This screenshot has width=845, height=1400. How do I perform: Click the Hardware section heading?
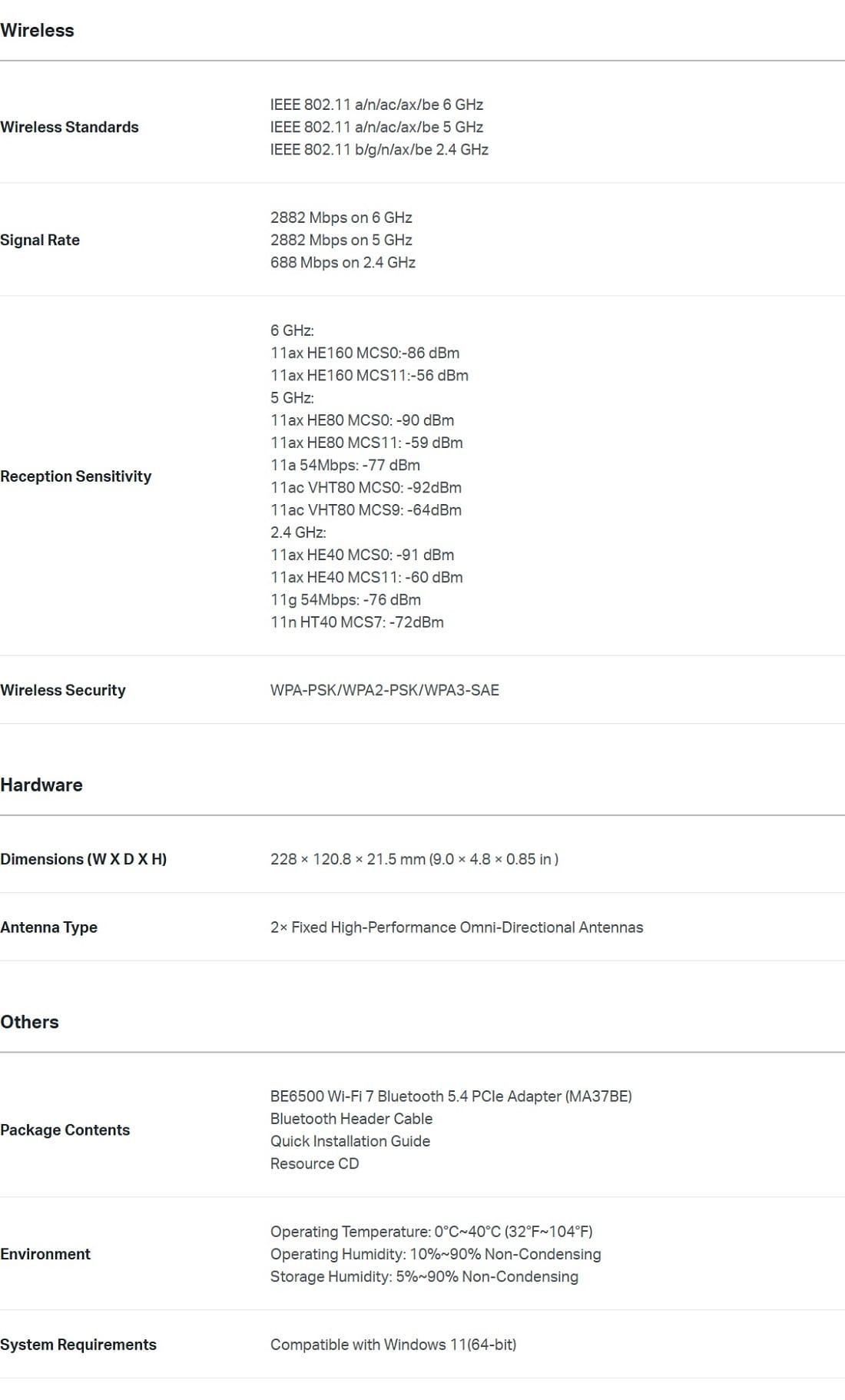tap(41, 785)
